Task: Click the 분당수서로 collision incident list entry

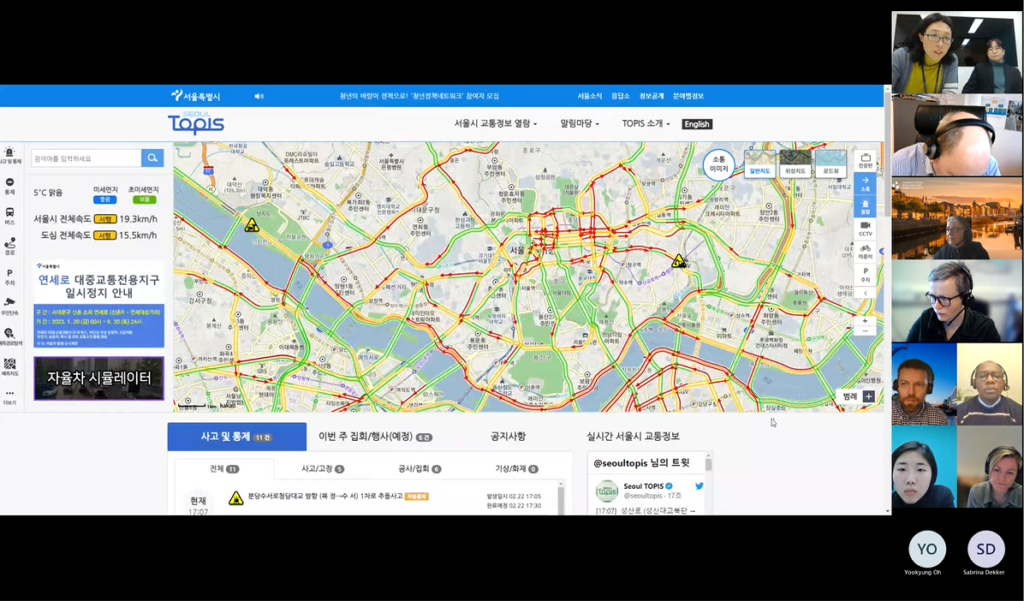Action: pos(325,496)
